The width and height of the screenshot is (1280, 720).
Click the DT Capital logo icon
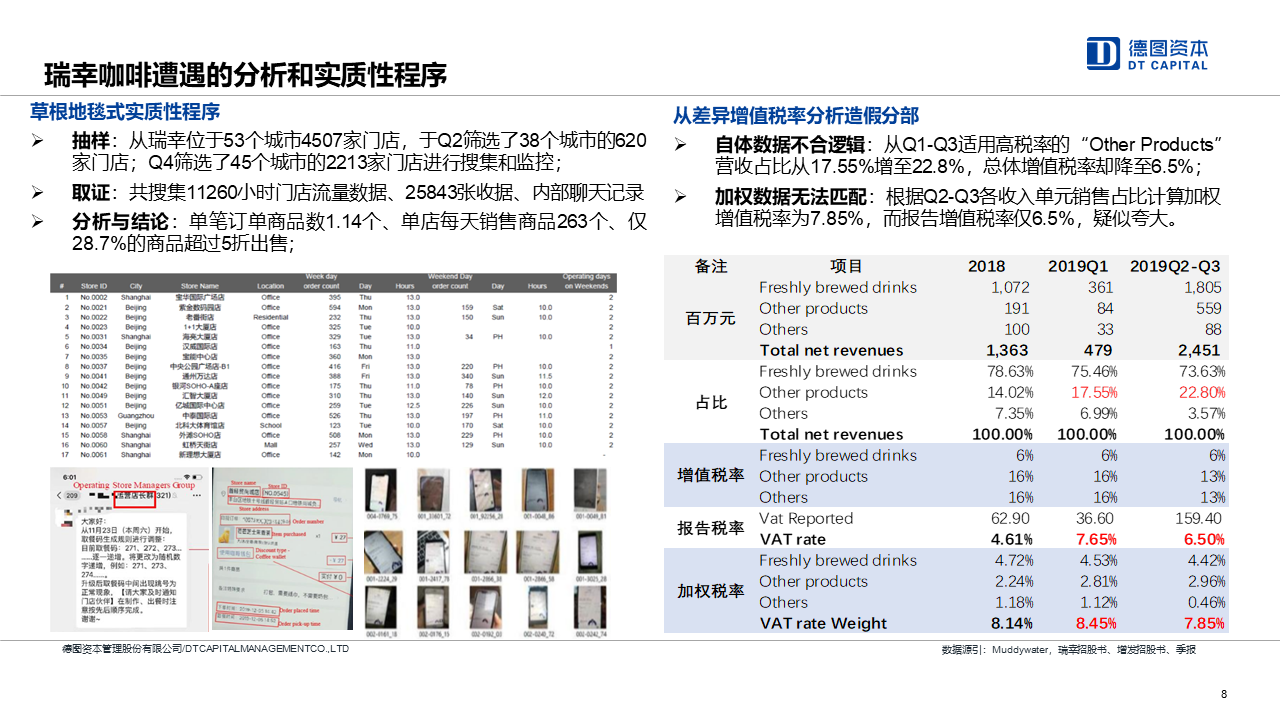click(1103, 54)
